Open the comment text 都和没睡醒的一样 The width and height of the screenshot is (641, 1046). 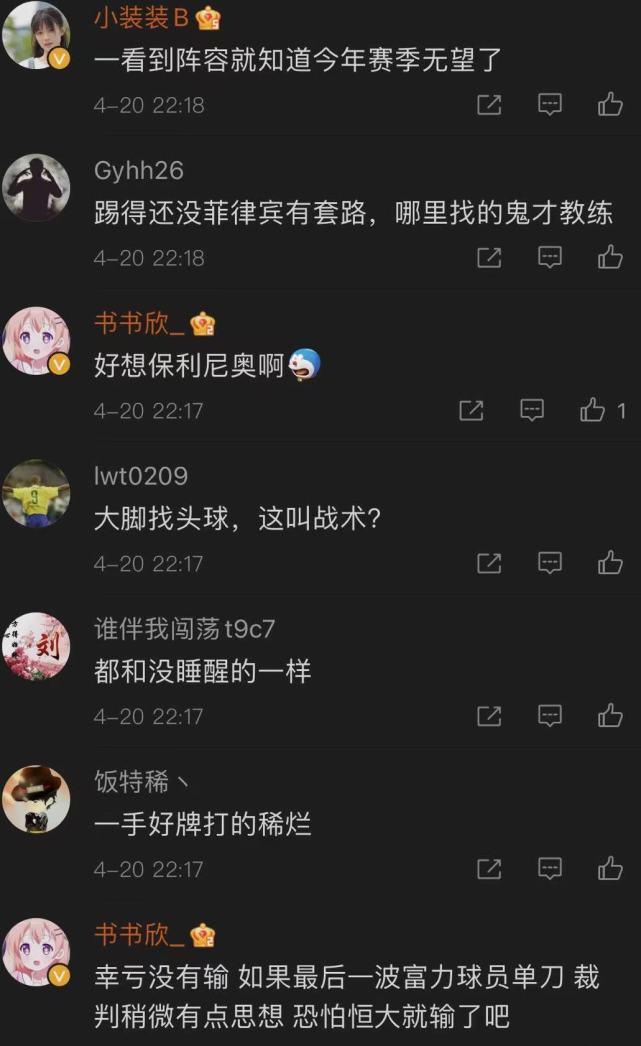(202, 671)
